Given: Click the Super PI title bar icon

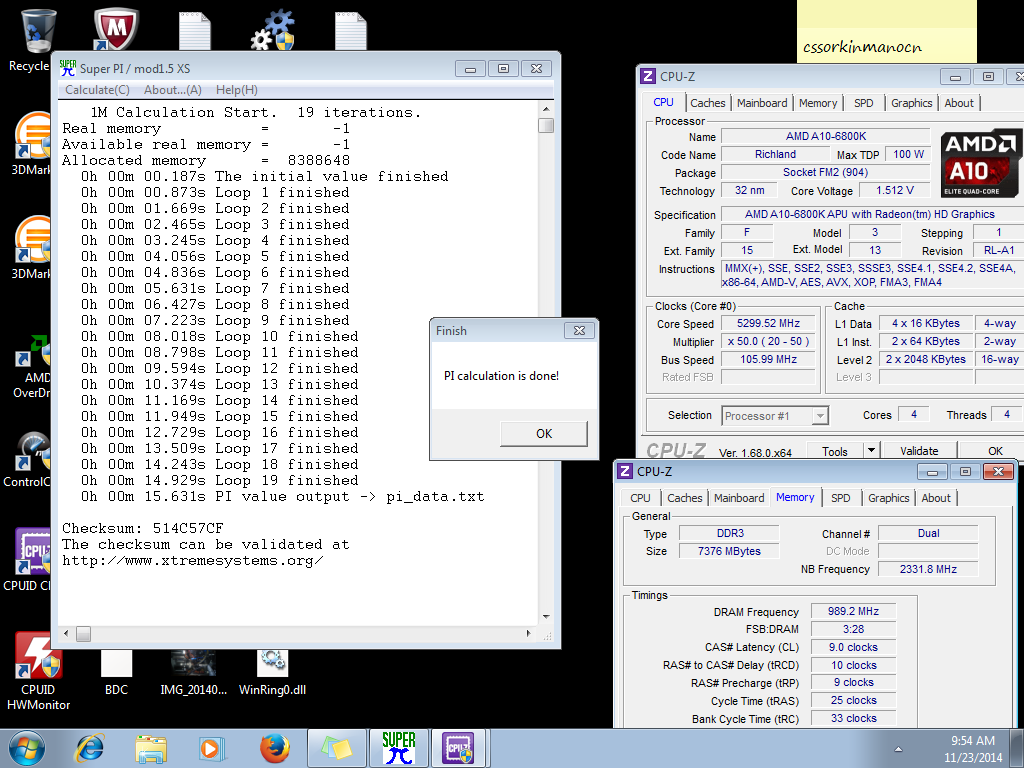Looking at the screenshot, I should (67, 68).
